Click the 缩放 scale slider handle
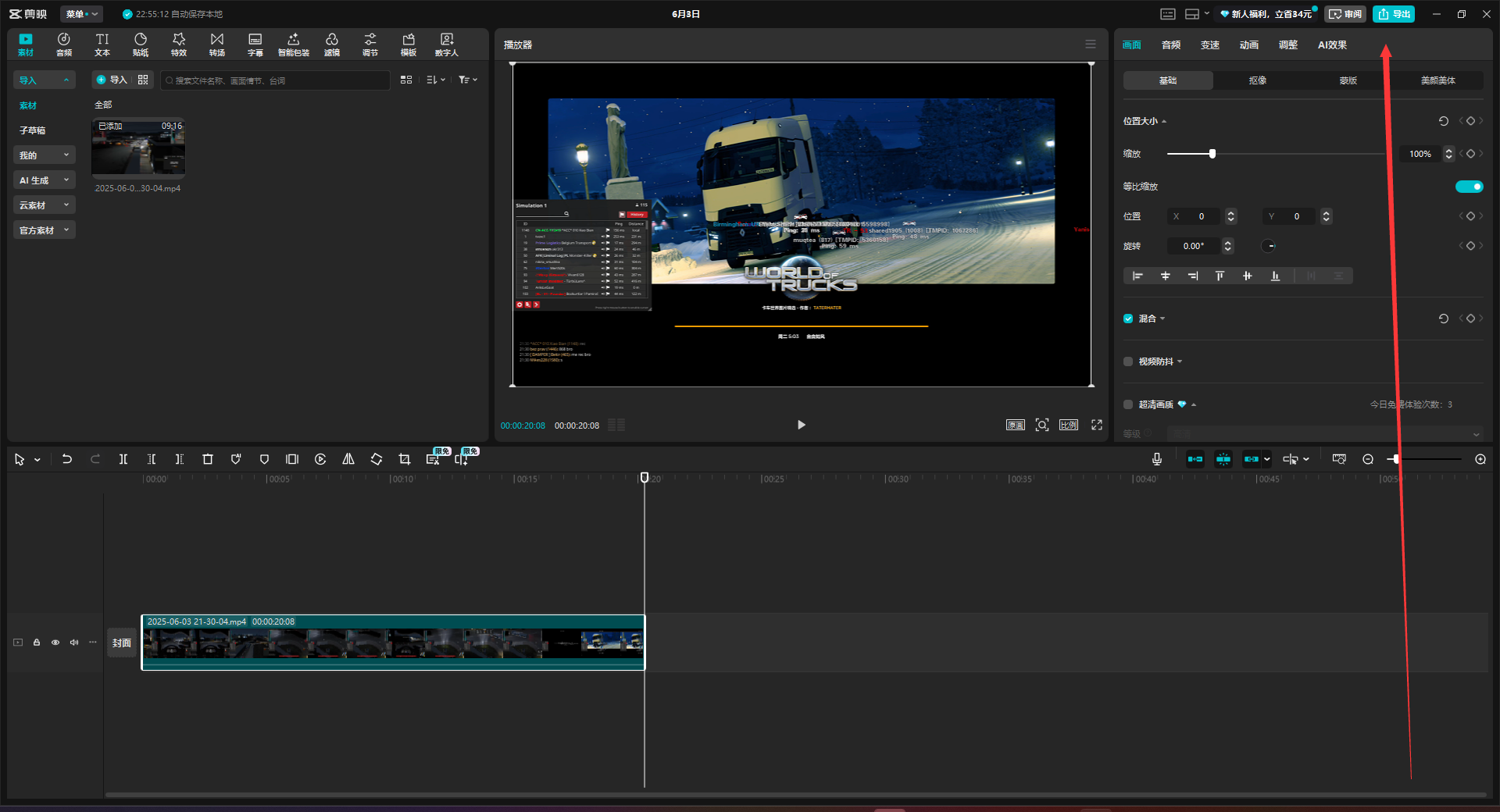 point(1212,154)
